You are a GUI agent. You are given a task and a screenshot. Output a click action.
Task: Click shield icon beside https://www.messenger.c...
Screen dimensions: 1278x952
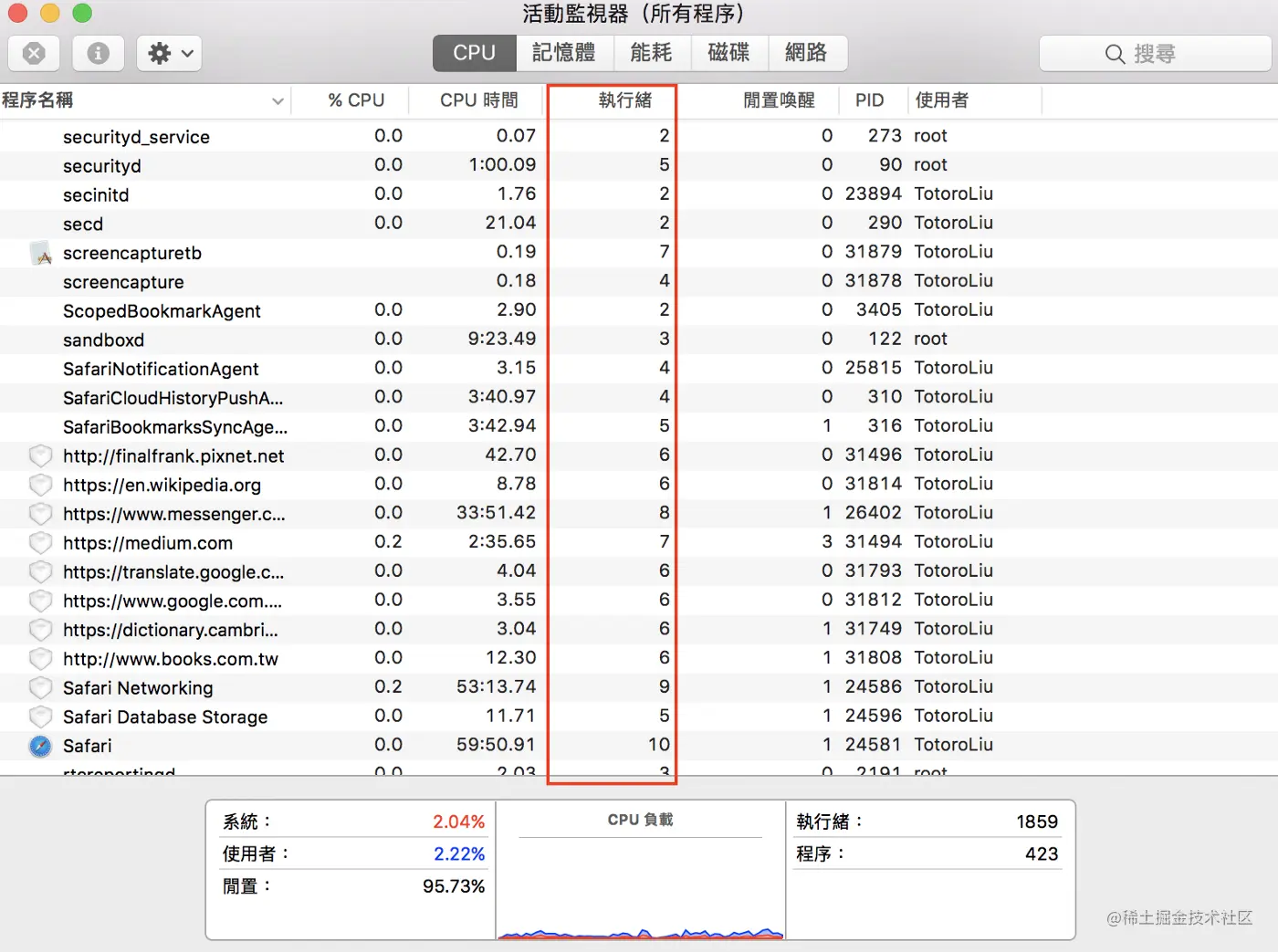40,514
